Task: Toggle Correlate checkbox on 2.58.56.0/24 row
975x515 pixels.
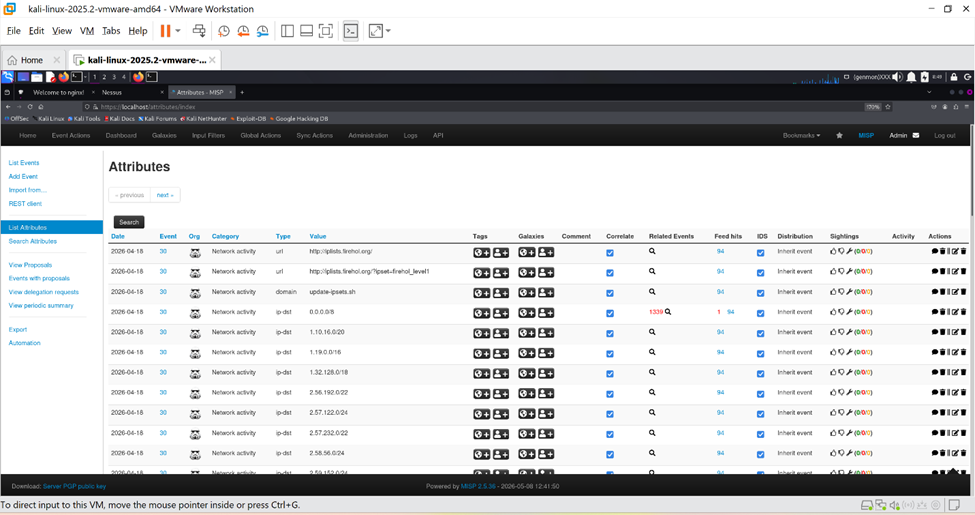Action: 610,455
